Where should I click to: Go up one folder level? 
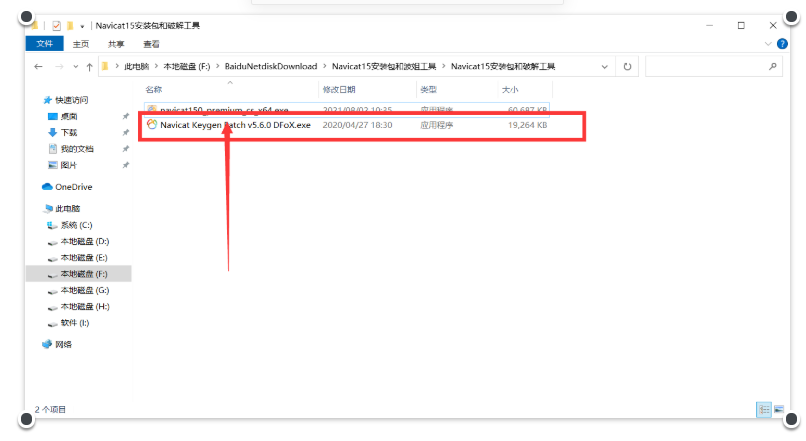point(89,67)
